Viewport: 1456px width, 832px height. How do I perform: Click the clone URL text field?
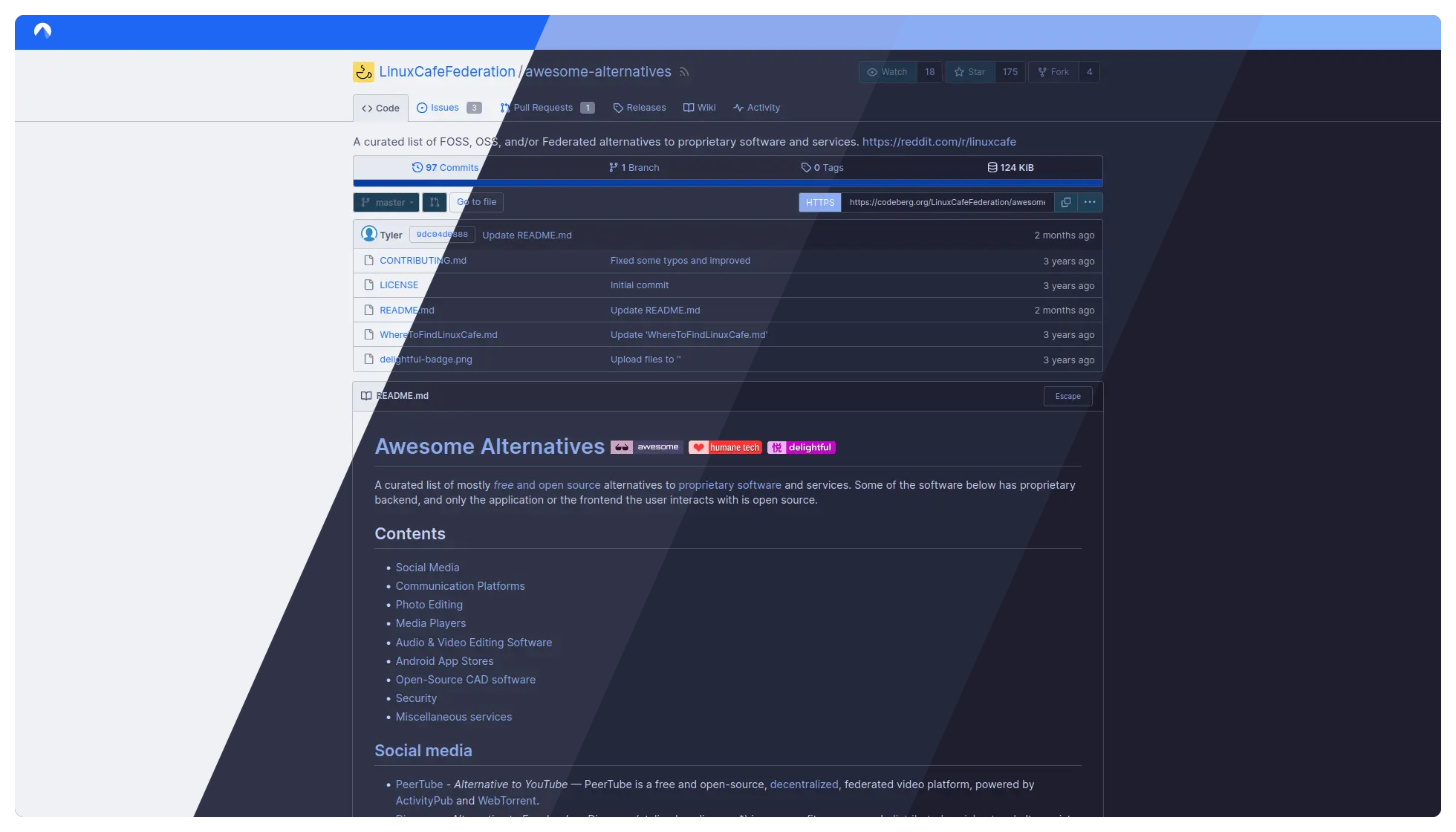[947, 202]
